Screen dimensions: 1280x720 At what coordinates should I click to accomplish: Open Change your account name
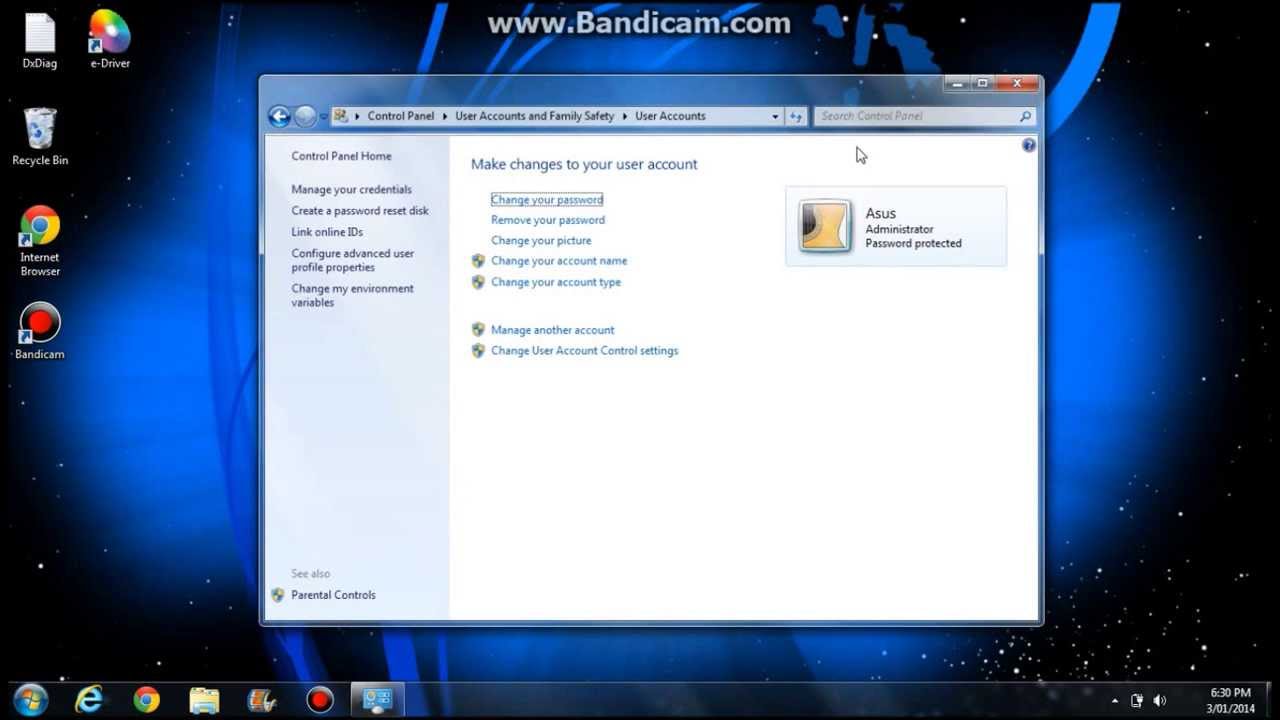[559, 261]
